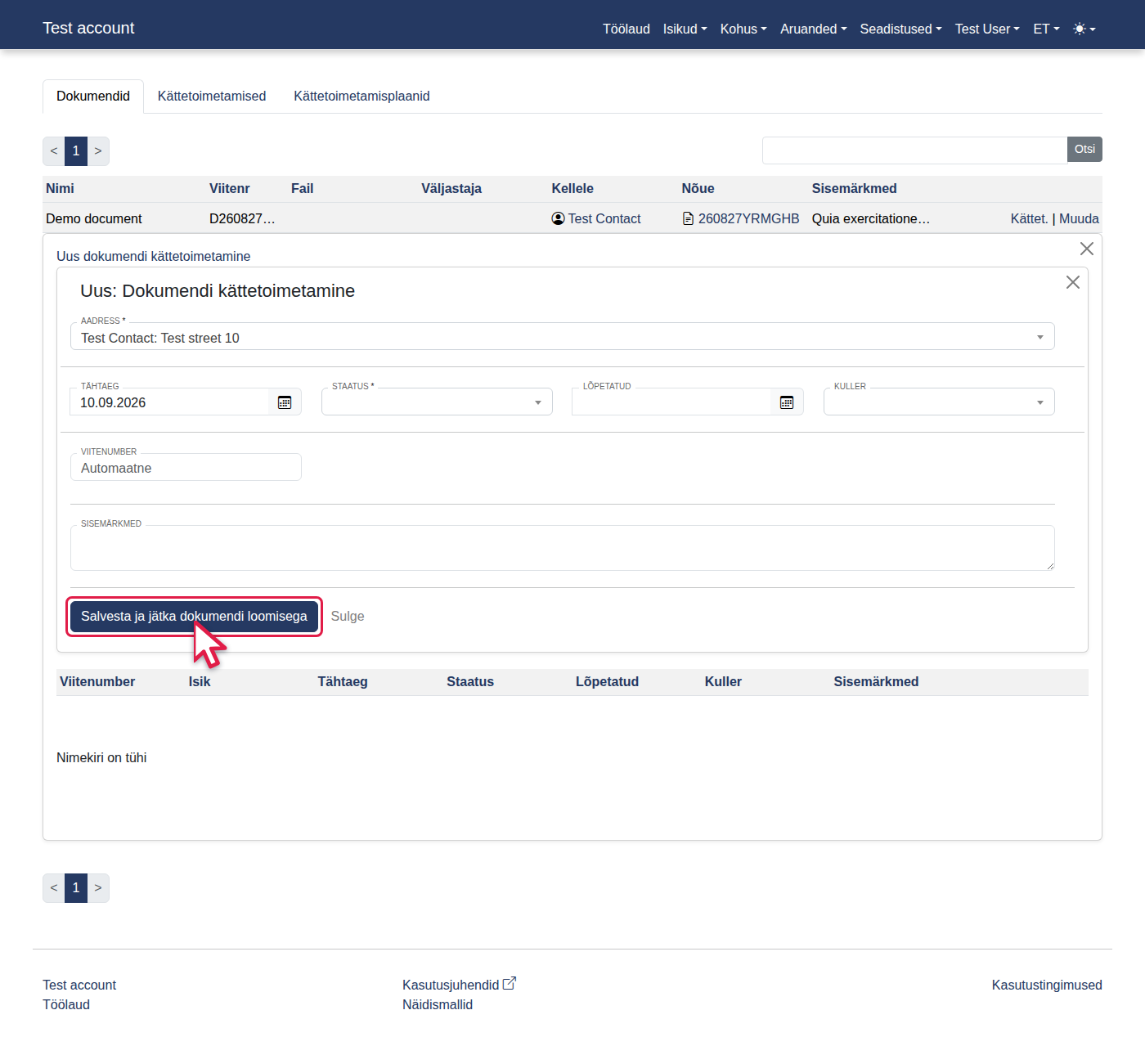Switch to the Kättetoimetamisplaanid tab
Screen dimensions: 1145x1064
tap(361, 96)
